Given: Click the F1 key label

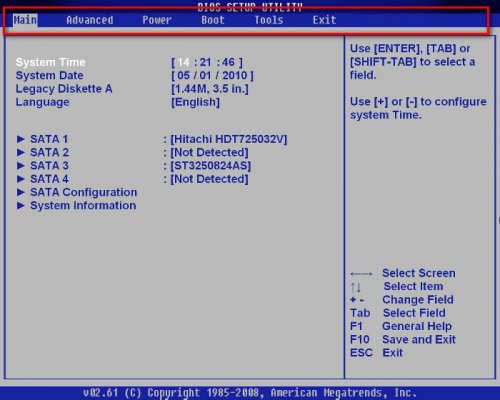Looking at the screenshot, I should click(356, 326).
